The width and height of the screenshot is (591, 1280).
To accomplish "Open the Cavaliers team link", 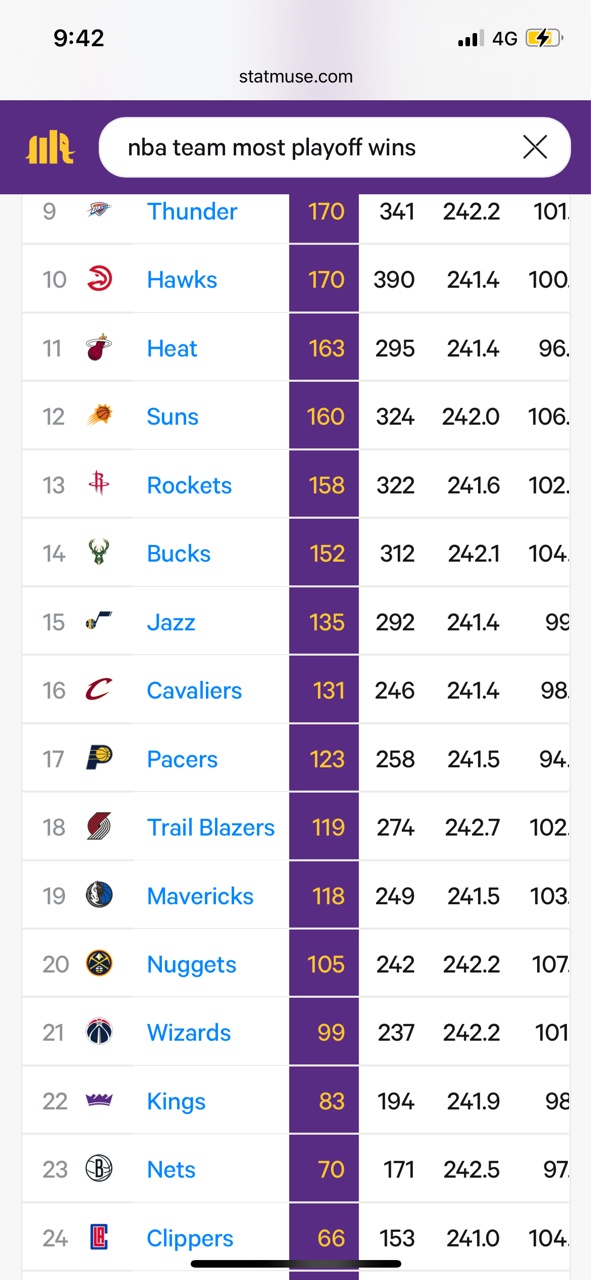I will click(x=194, y=690).
